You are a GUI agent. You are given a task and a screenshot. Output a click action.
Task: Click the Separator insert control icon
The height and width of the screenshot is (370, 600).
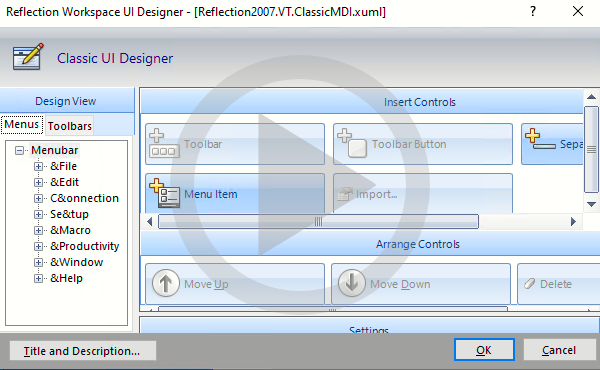coord(540,139)
